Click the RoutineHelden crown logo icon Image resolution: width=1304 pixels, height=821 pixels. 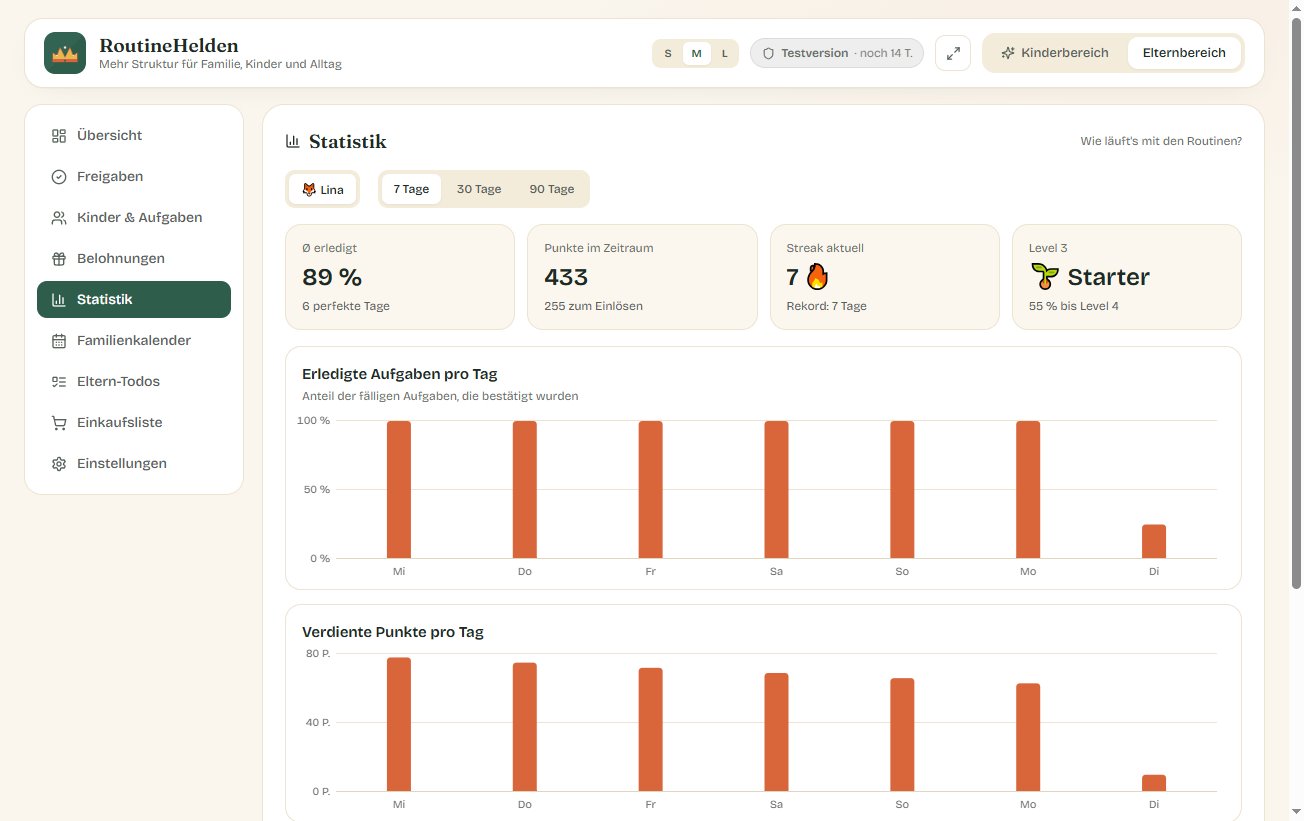tap(65, 53)
